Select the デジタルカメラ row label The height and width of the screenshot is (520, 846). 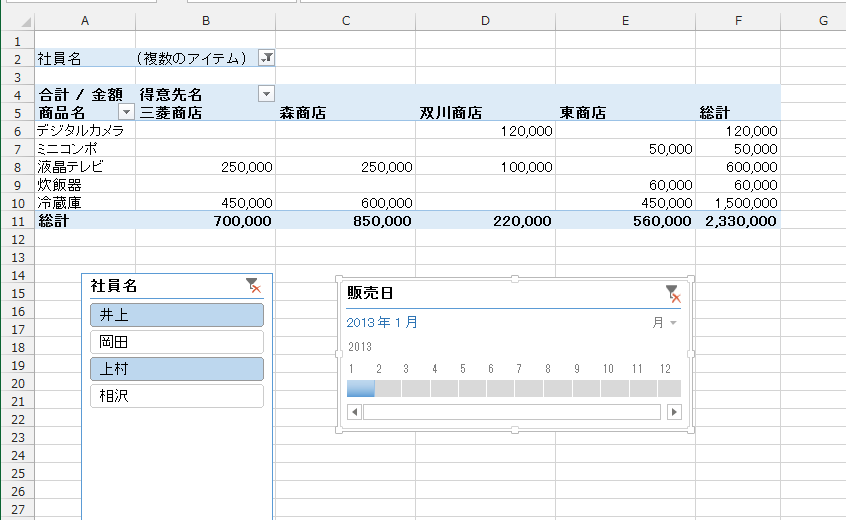click(85, 131)
